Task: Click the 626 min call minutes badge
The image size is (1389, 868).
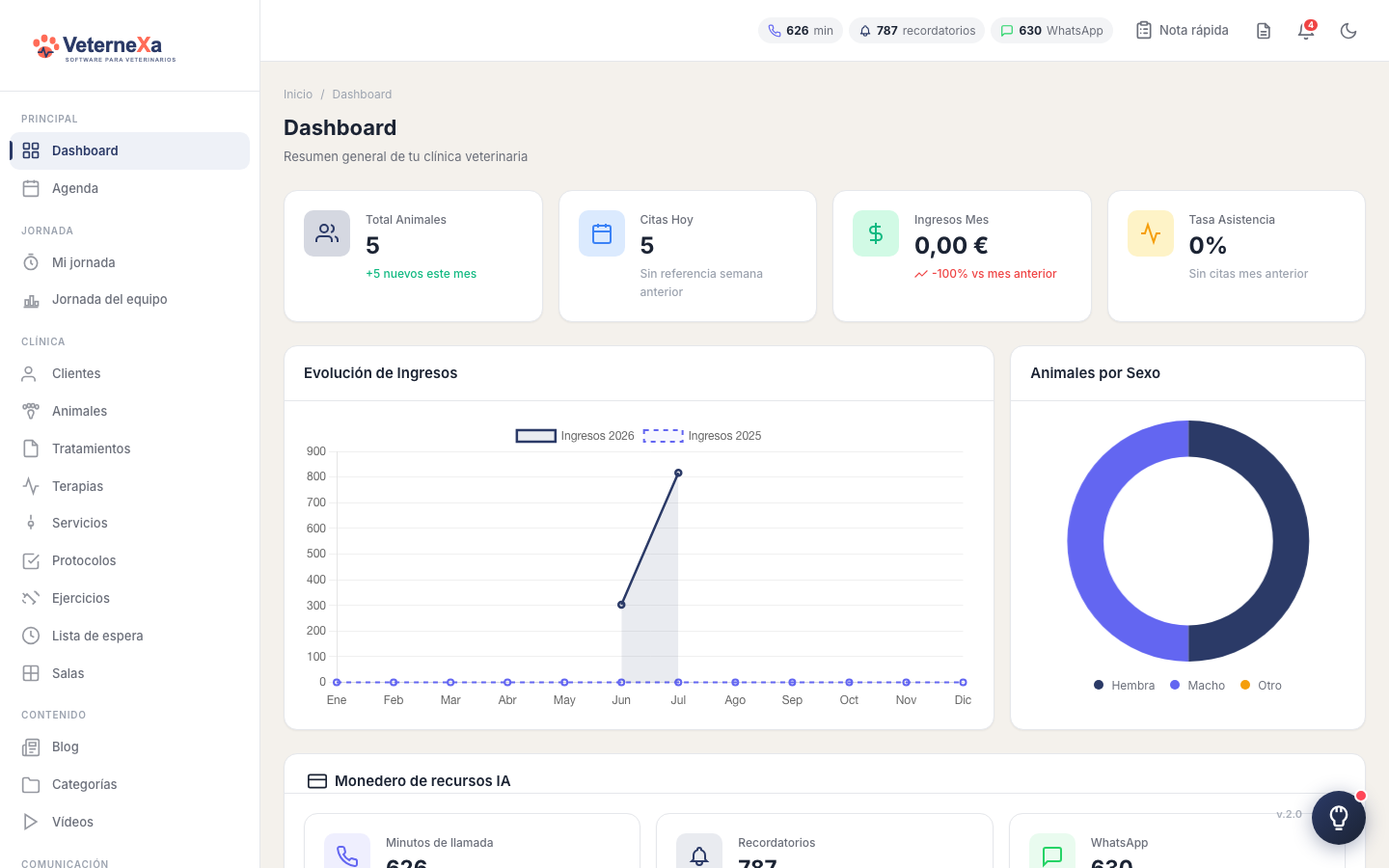Action: point(801,31)
